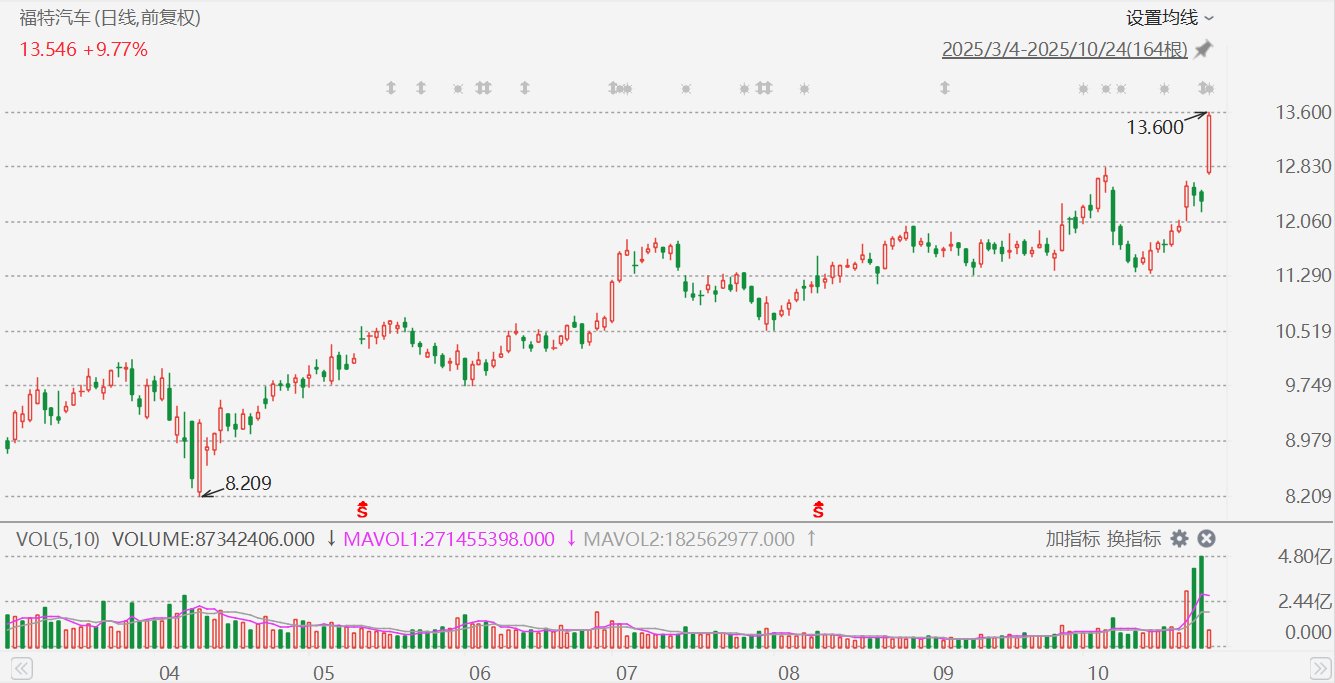Click the horizontal scrollbar track under the chart

tap(667, 667)
